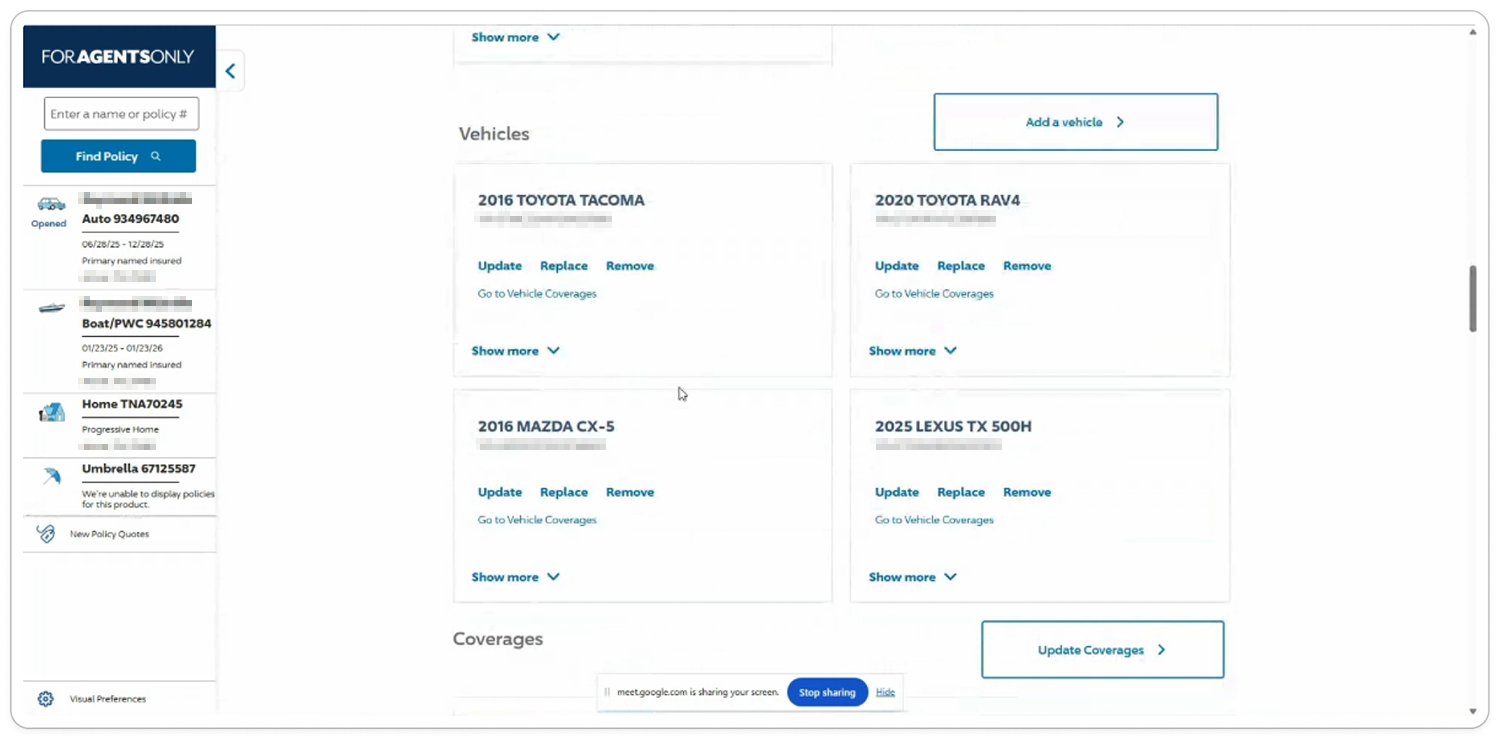Click the ForAgentsOnly logo
The height and width of the screenshot is (742, 1500).
coord(118,57)
